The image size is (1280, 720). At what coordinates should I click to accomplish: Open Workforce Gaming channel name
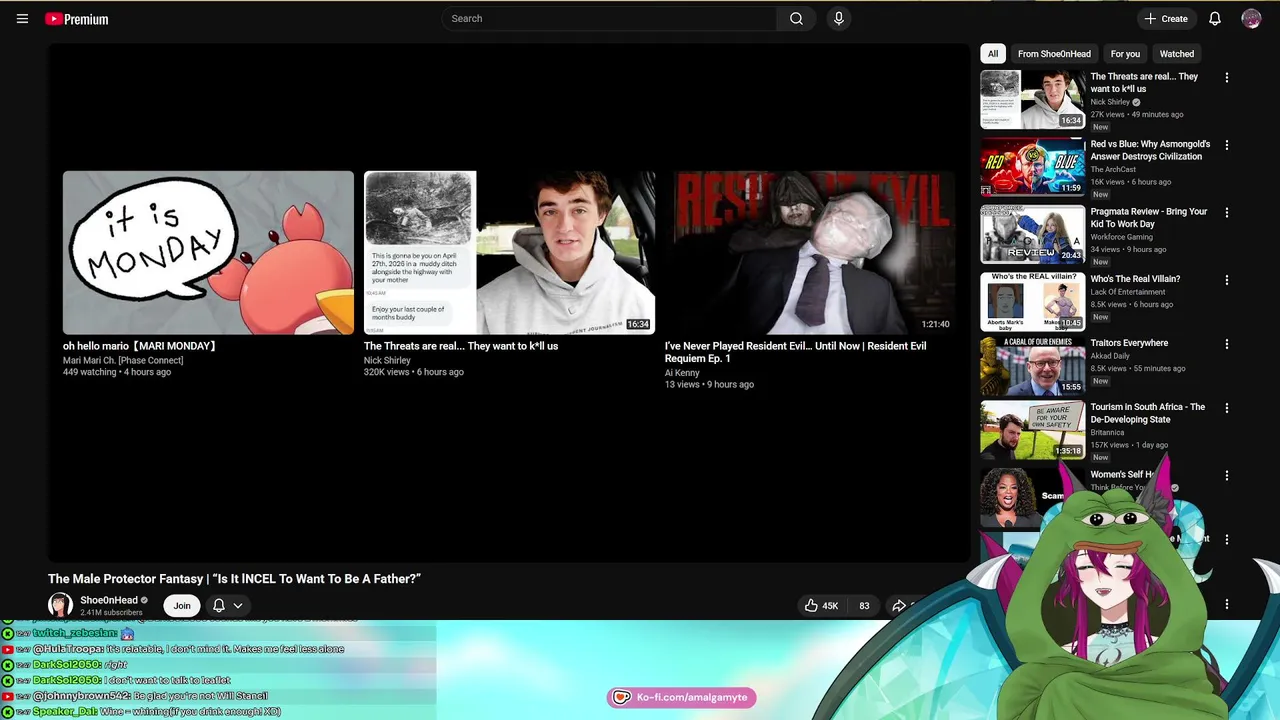point(1121,237)
